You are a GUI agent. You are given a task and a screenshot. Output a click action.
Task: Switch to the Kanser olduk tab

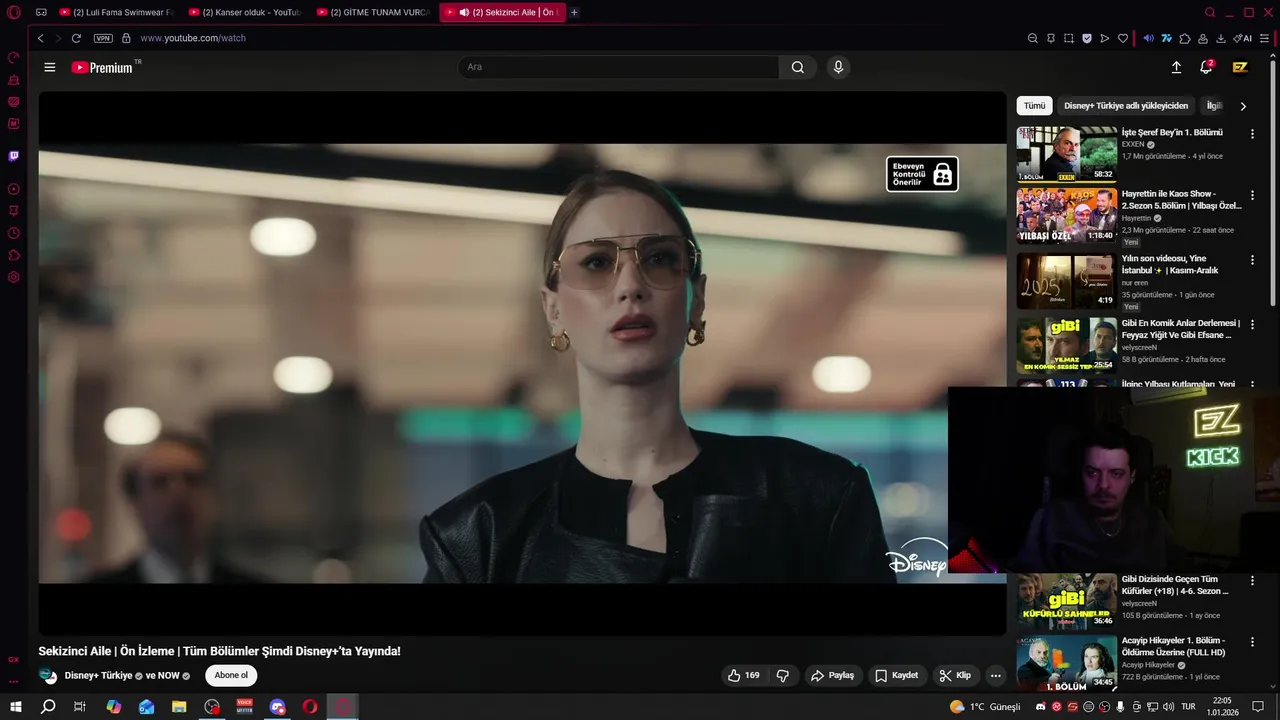click(x=243, y=12)
